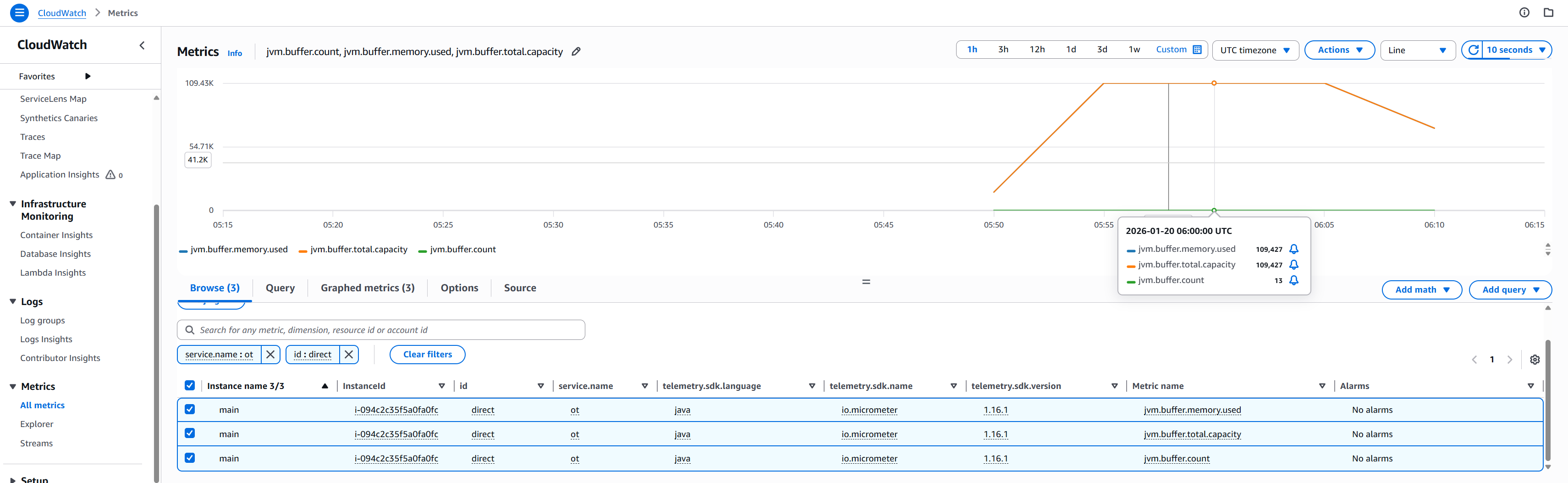Remove the id : direct filter
The image size is (1568, 483).
pos(349,355)
